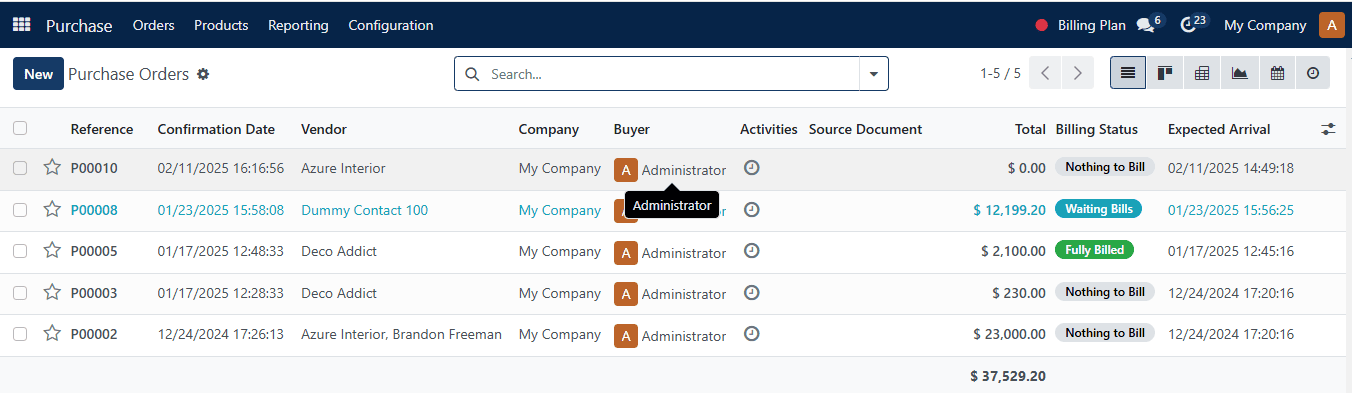Expand the search options dropdown arrow

click(x=874, y=74)
